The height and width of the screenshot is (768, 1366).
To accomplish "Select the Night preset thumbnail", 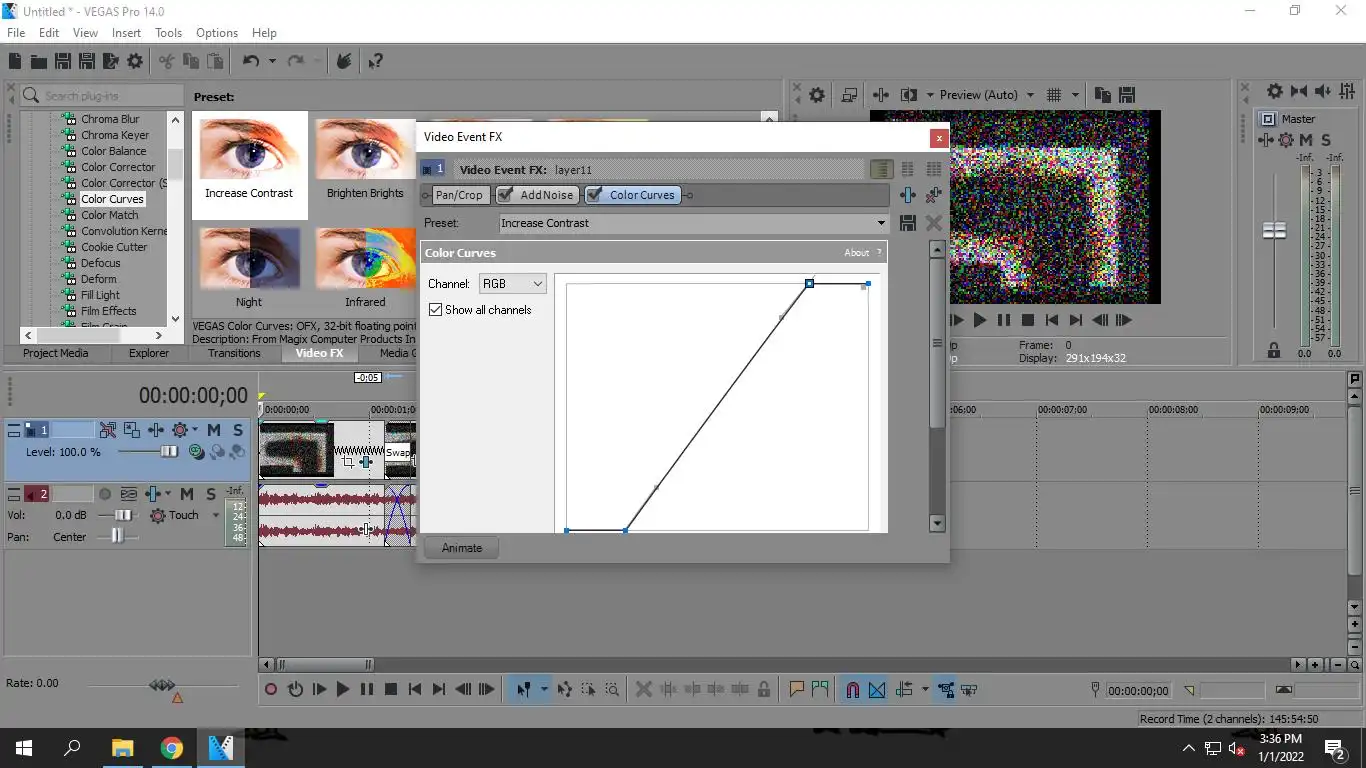I will coord(249,268).
